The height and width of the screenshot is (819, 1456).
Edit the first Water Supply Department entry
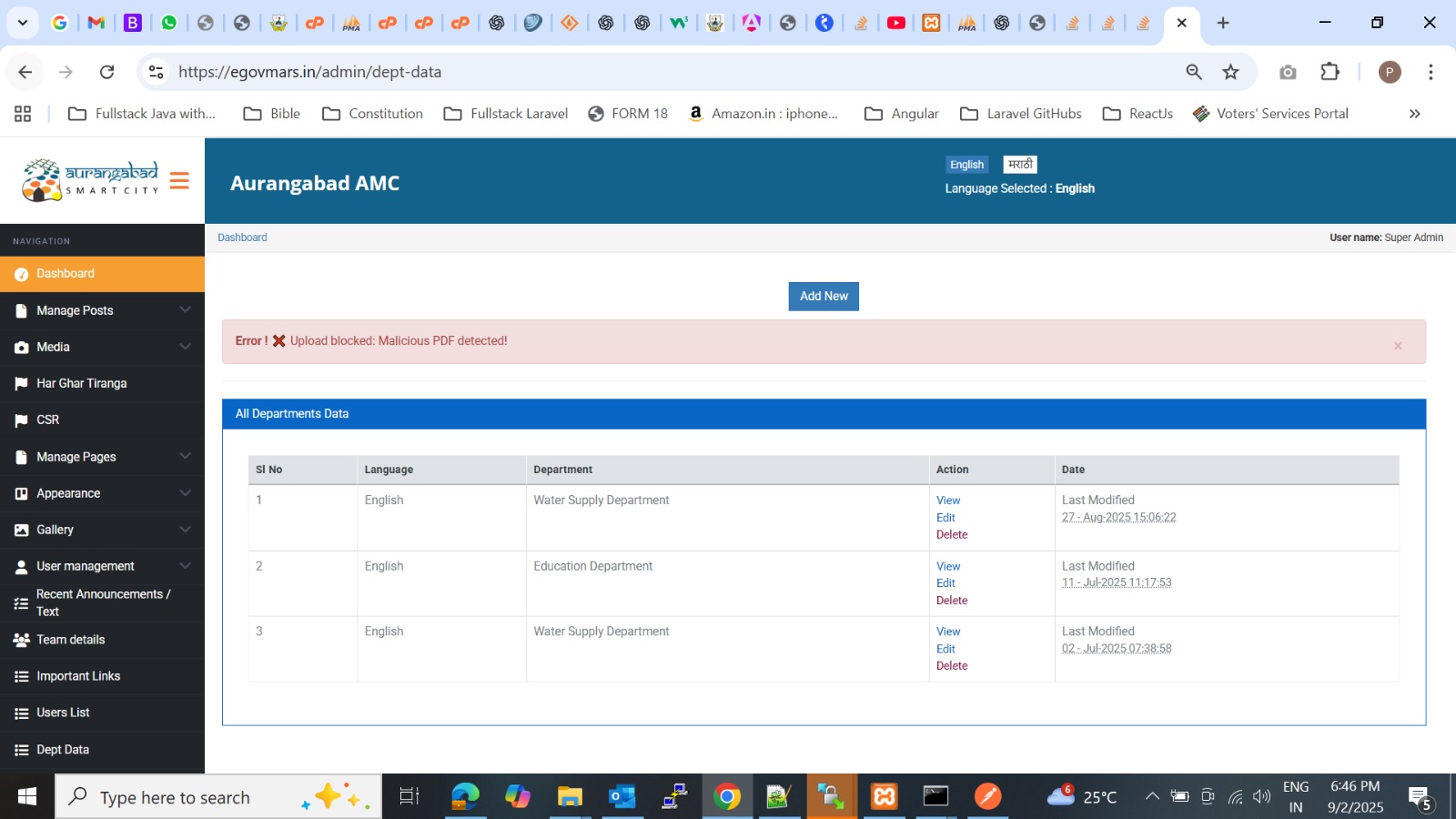coord(945,518)
